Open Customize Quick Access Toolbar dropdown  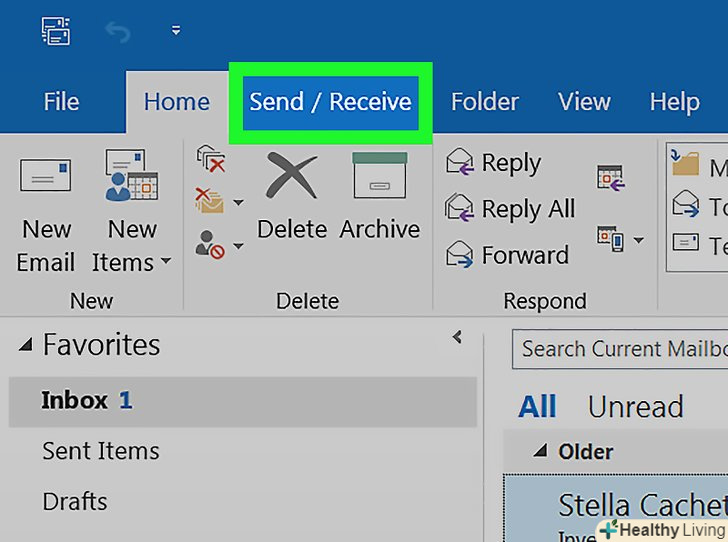tap(176, 31)
